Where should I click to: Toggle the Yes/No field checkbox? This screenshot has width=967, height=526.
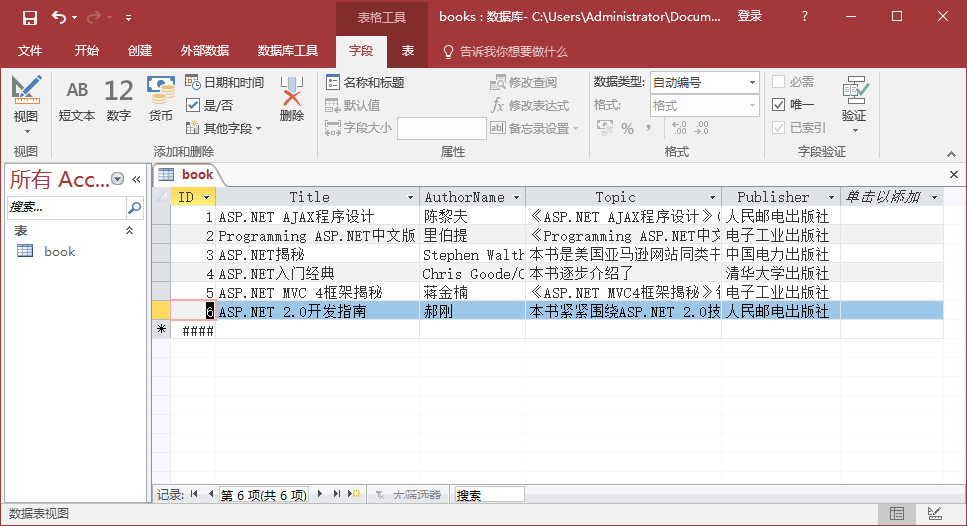point(194,105)
